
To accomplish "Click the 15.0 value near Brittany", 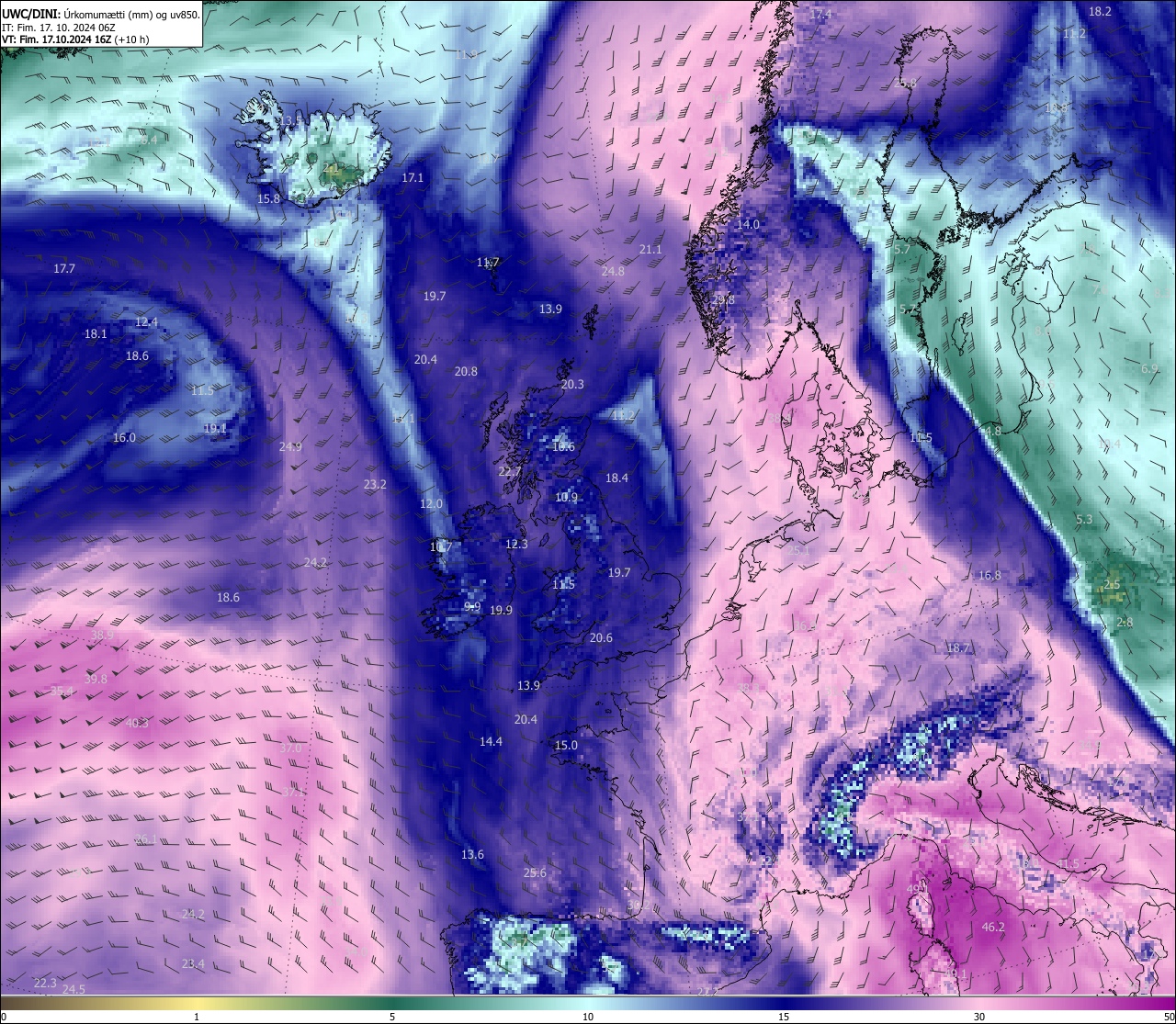I will (x=566, y=745).
